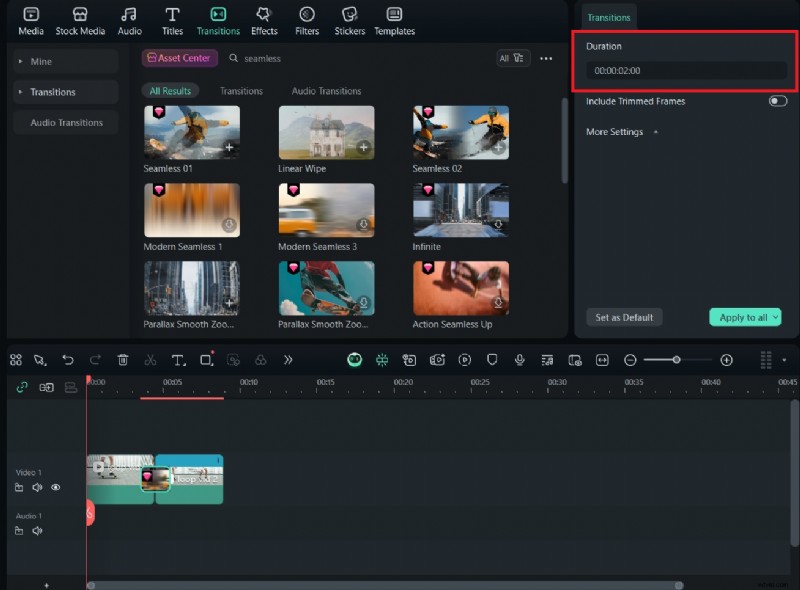
Task: Select the Titles panel
Action: click(x=172, y=20)
